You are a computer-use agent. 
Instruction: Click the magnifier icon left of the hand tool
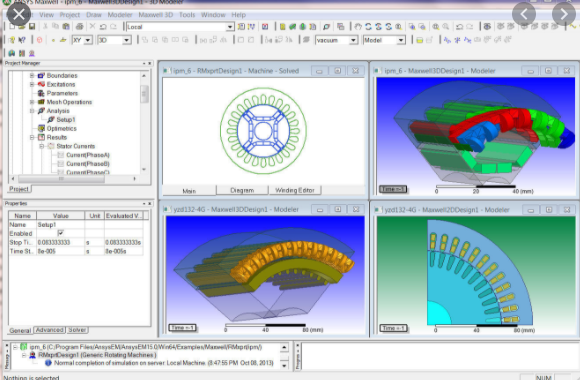326,27
